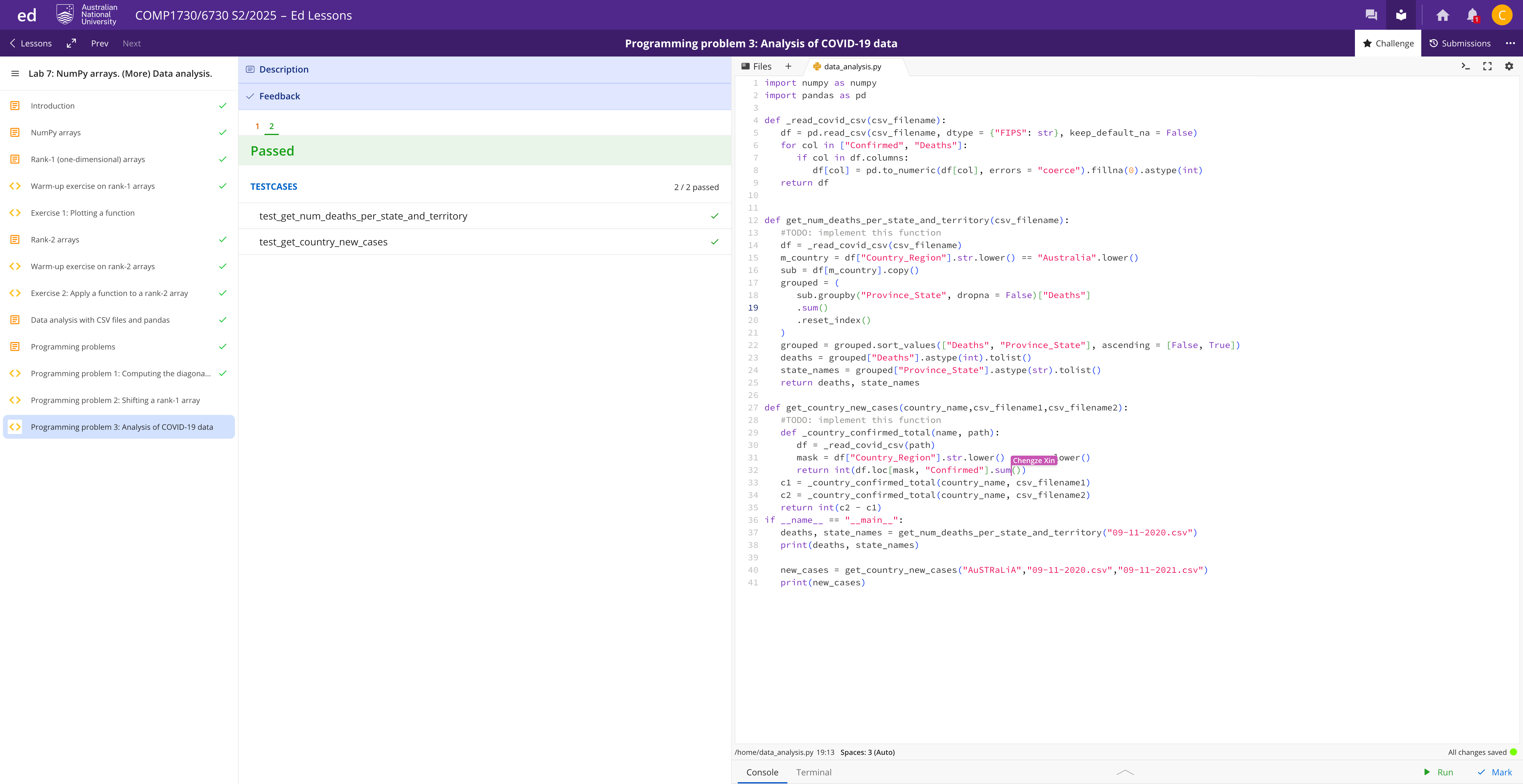
Task: Toggle editor fullscreen icon
Action: point(1487,66)
